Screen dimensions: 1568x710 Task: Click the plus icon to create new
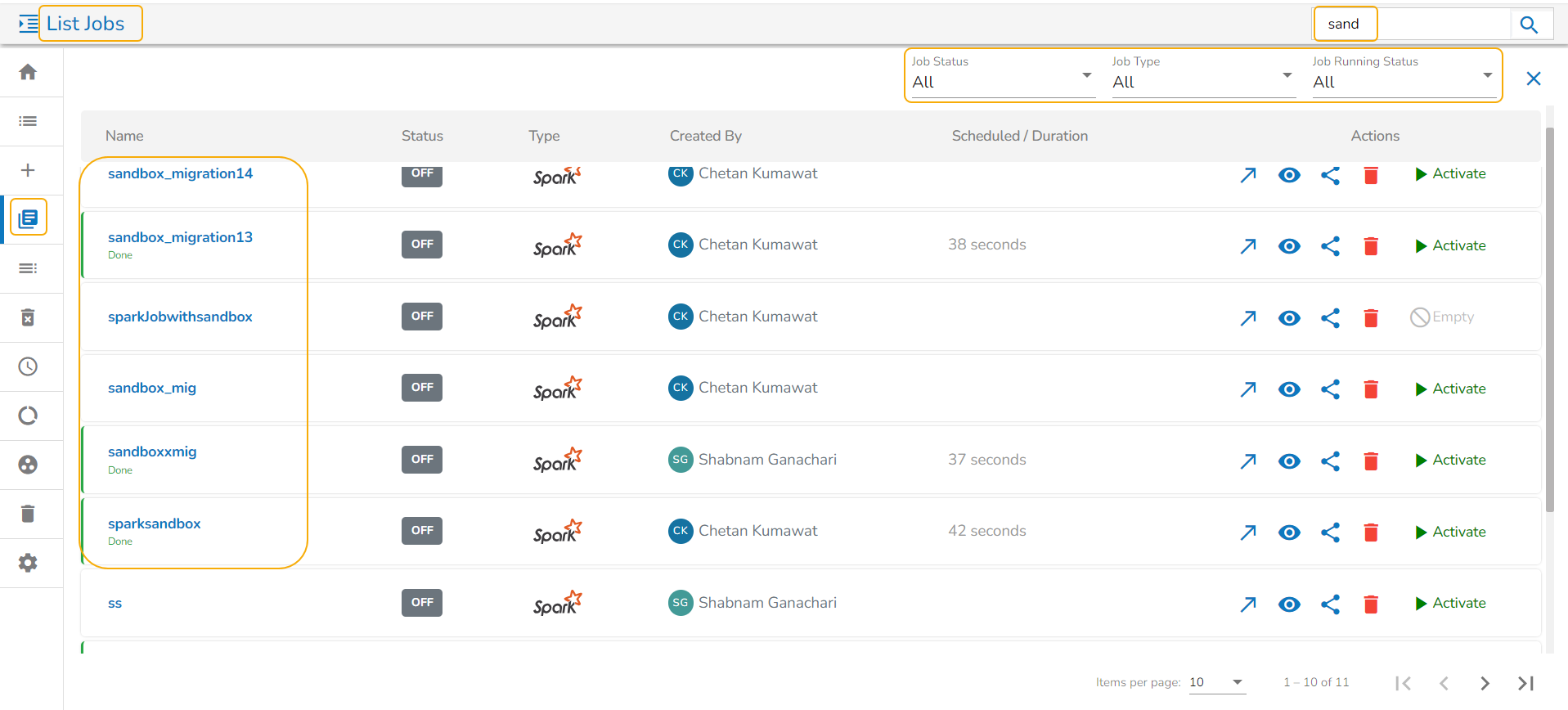[x=28, y=170]
